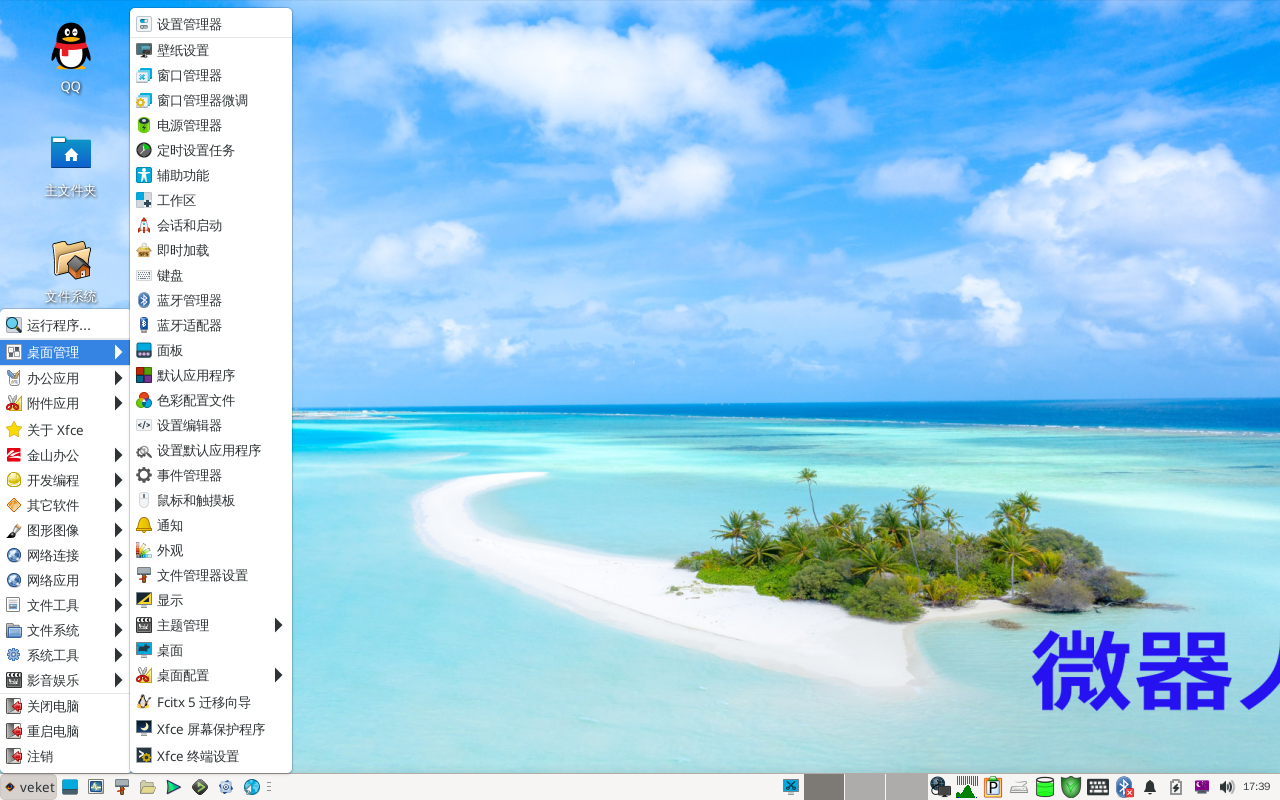Expand the 桌面配置 submenu
The height and width of the screenshot is (800, 1280).
[211, 675]
